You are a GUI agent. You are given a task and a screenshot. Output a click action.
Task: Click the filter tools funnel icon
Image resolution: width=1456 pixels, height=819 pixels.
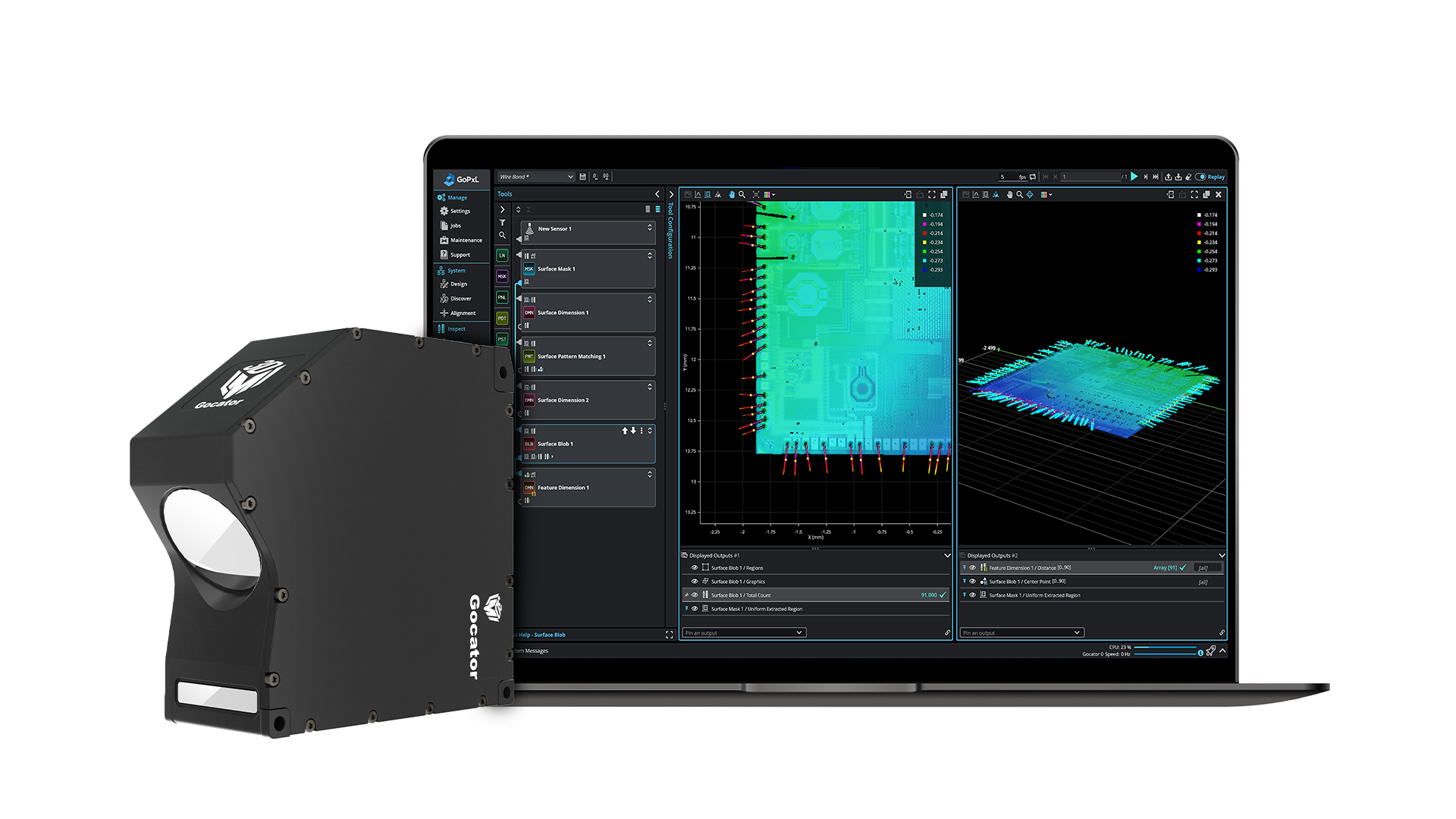tap(502, 222)
